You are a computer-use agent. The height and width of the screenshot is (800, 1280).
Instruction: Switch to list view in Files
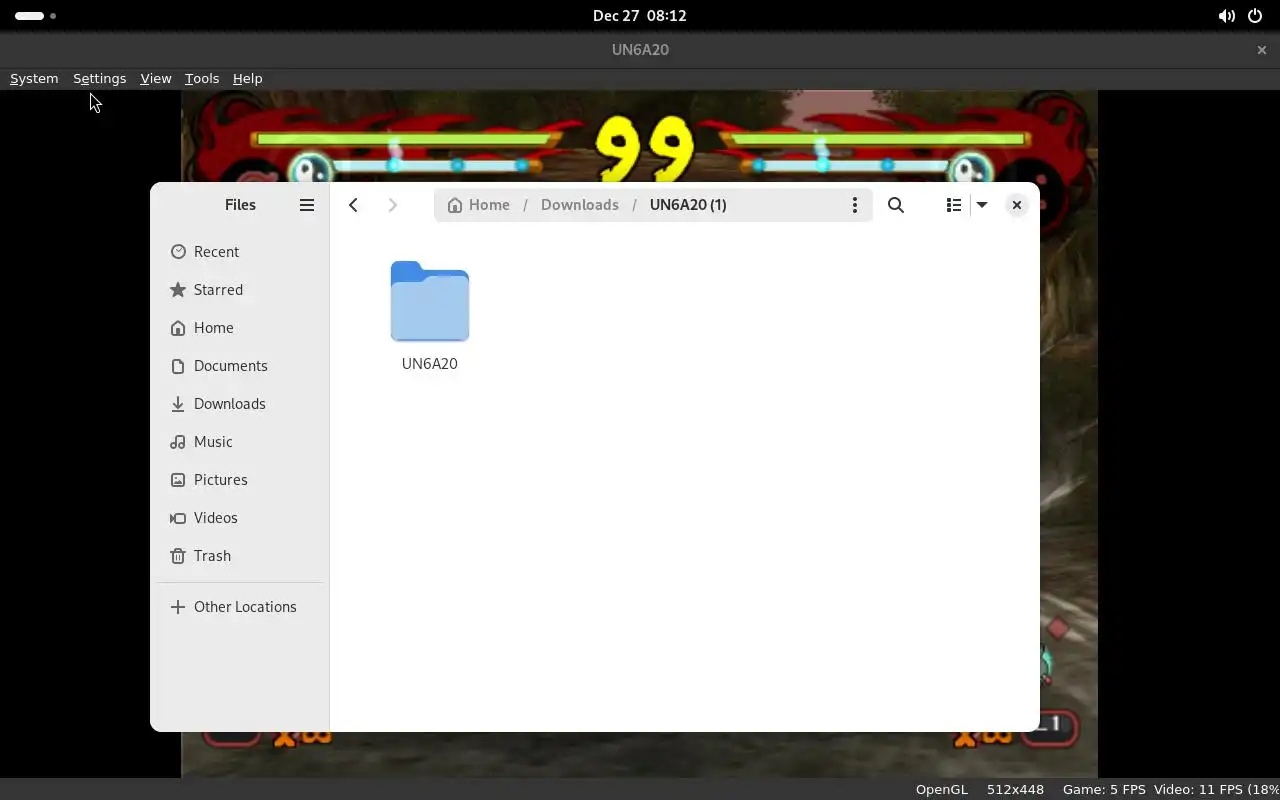coord(954,205)
